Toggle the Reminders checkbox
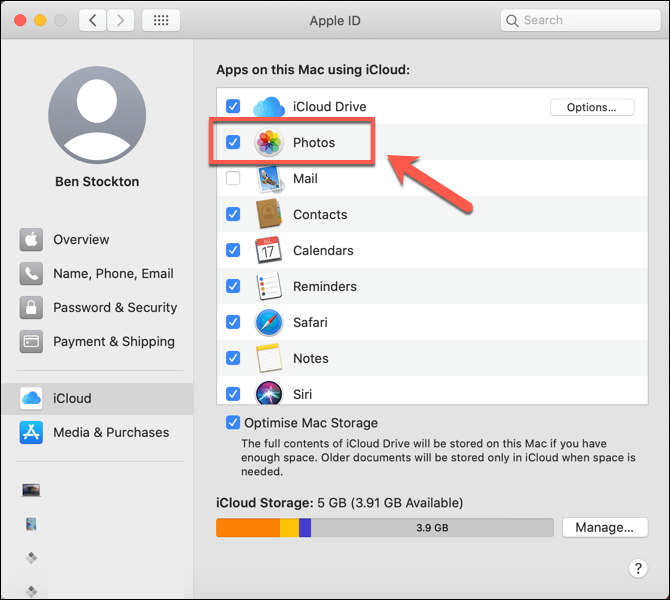 coord(233,286)
